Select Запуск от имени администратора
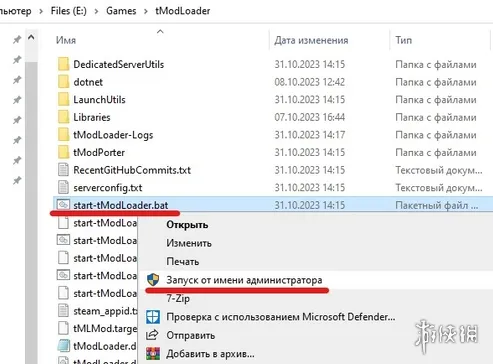The width and height of the screenshot is (493, 364). pyautogui.click(x=244, y=280)
